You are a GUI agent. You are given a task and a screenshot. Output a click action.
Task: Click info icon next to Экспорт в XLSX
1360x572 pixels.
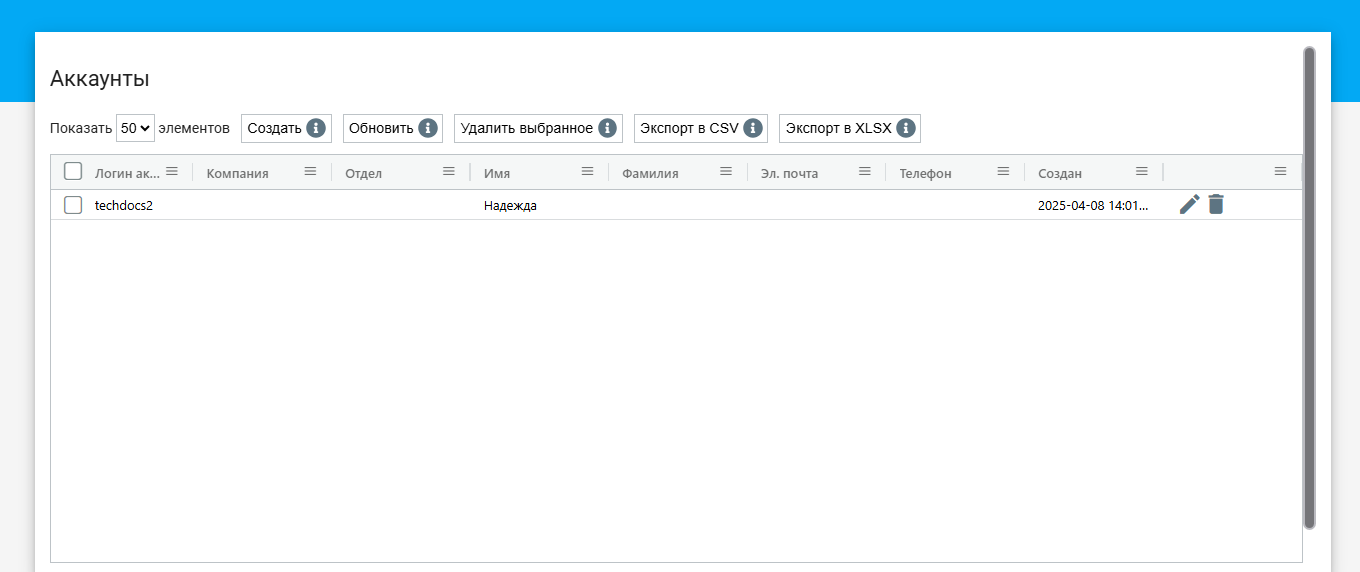(906, 128)
